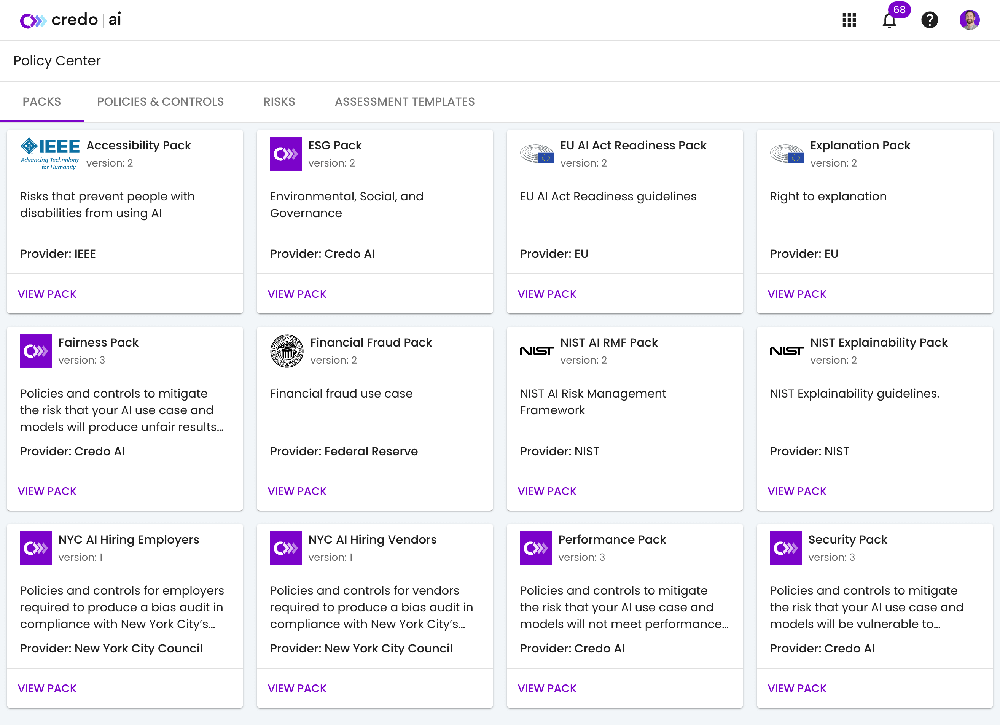1000x725 pixels.
Task: Click the Performance Pack title
Action: pos(612,540)
